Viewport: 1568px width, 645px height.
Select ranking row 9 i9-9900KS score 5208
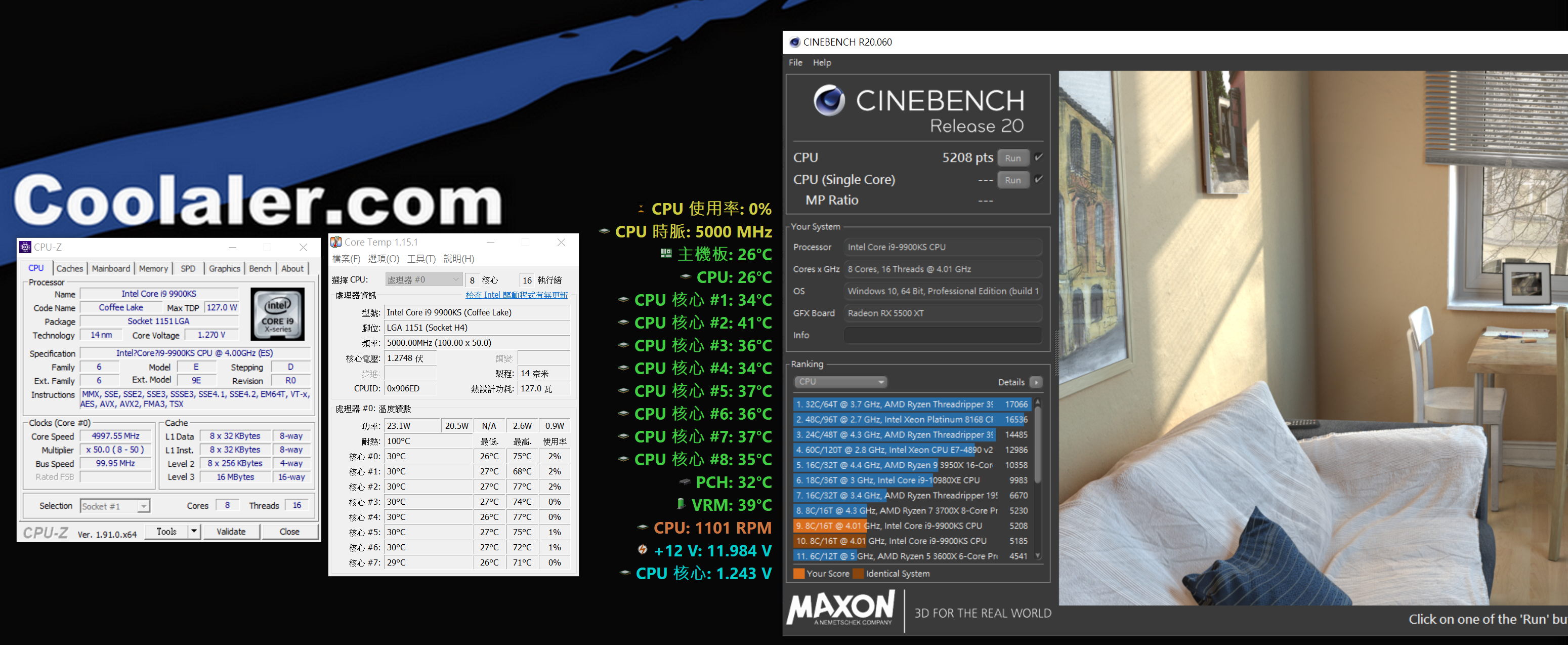pos(911,526)
